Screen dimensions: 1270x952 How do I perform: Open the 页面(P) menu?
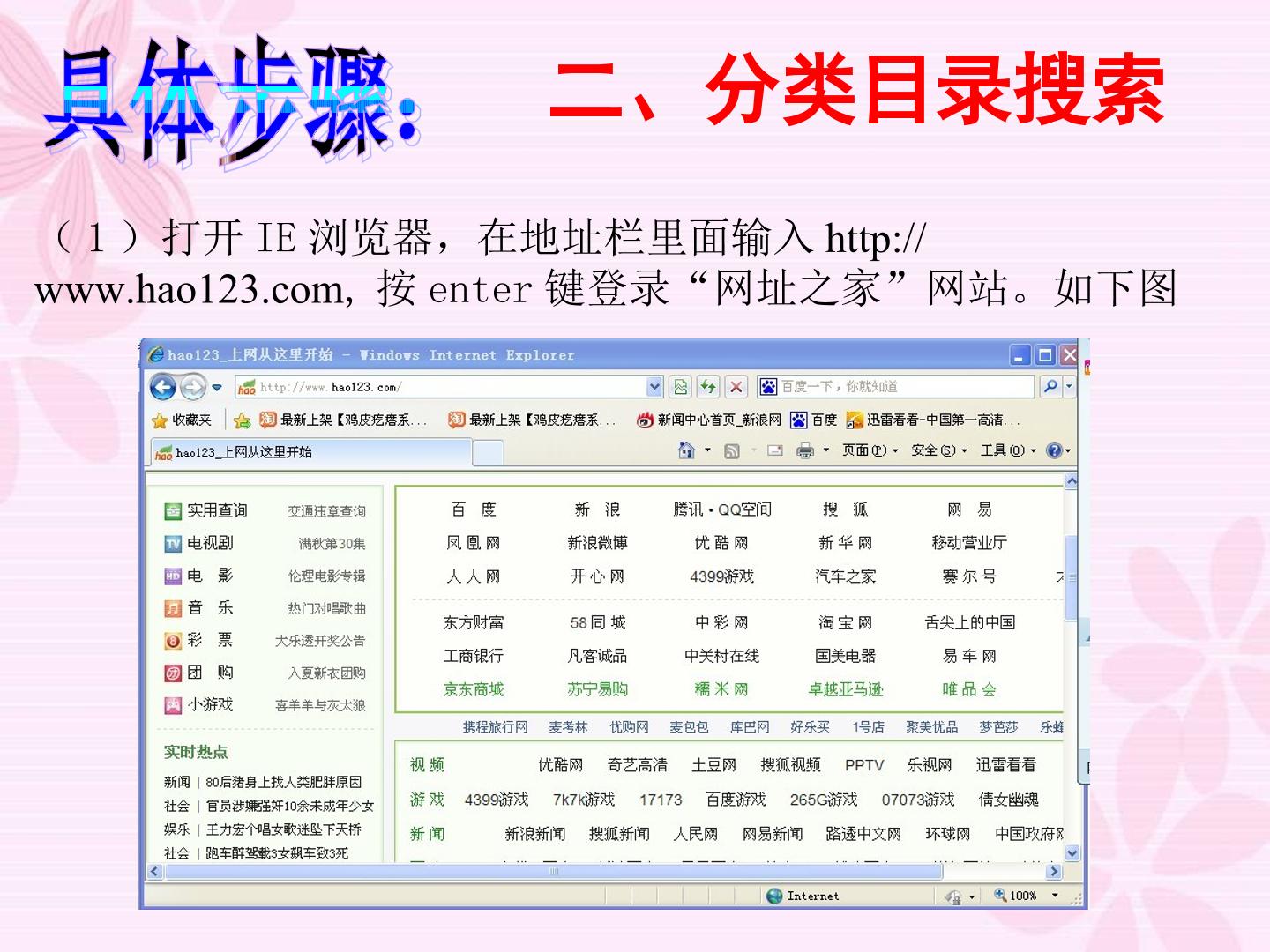(870, 450)
